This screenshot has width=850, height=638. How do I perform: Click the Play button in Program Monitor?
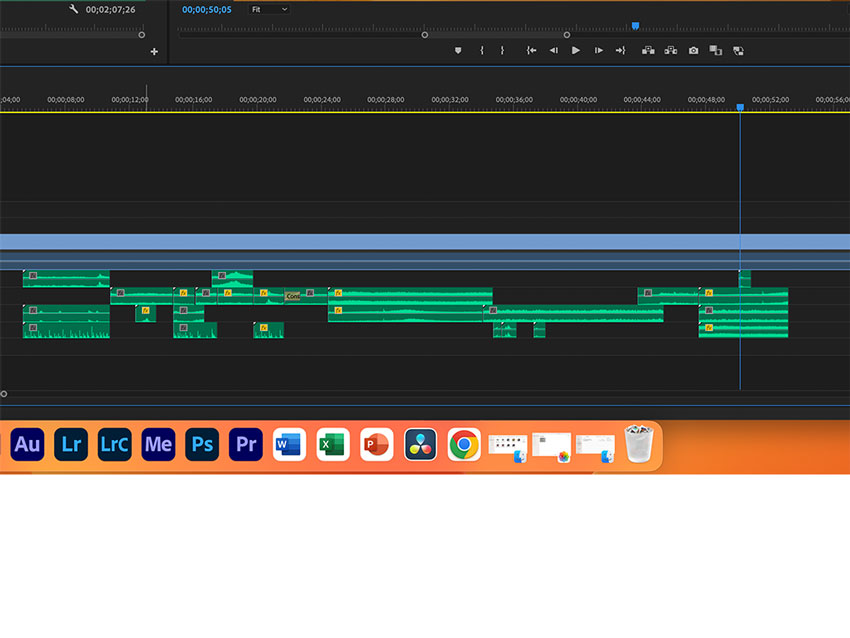[576, 50]
